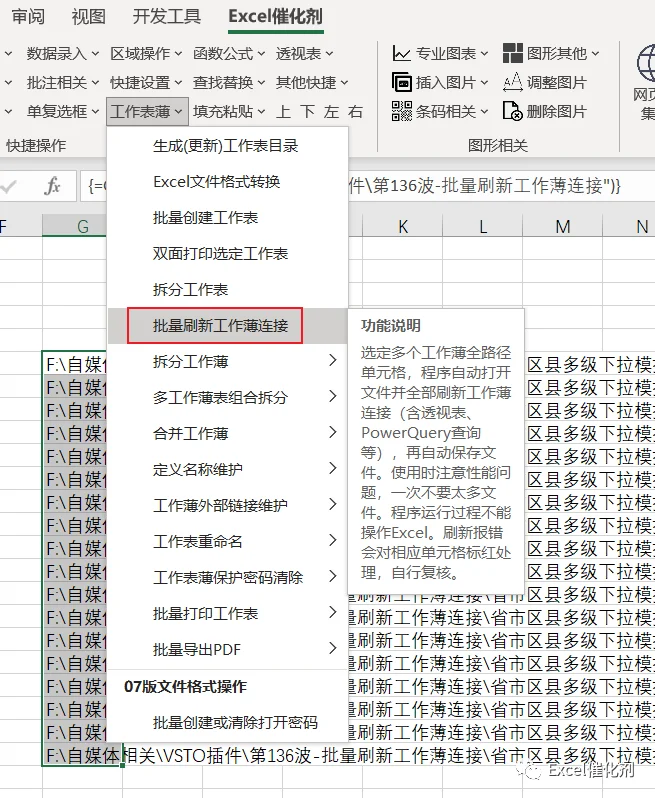Click the 专业图表 line chart icon
655x798 pixels.
coord(402,53)
